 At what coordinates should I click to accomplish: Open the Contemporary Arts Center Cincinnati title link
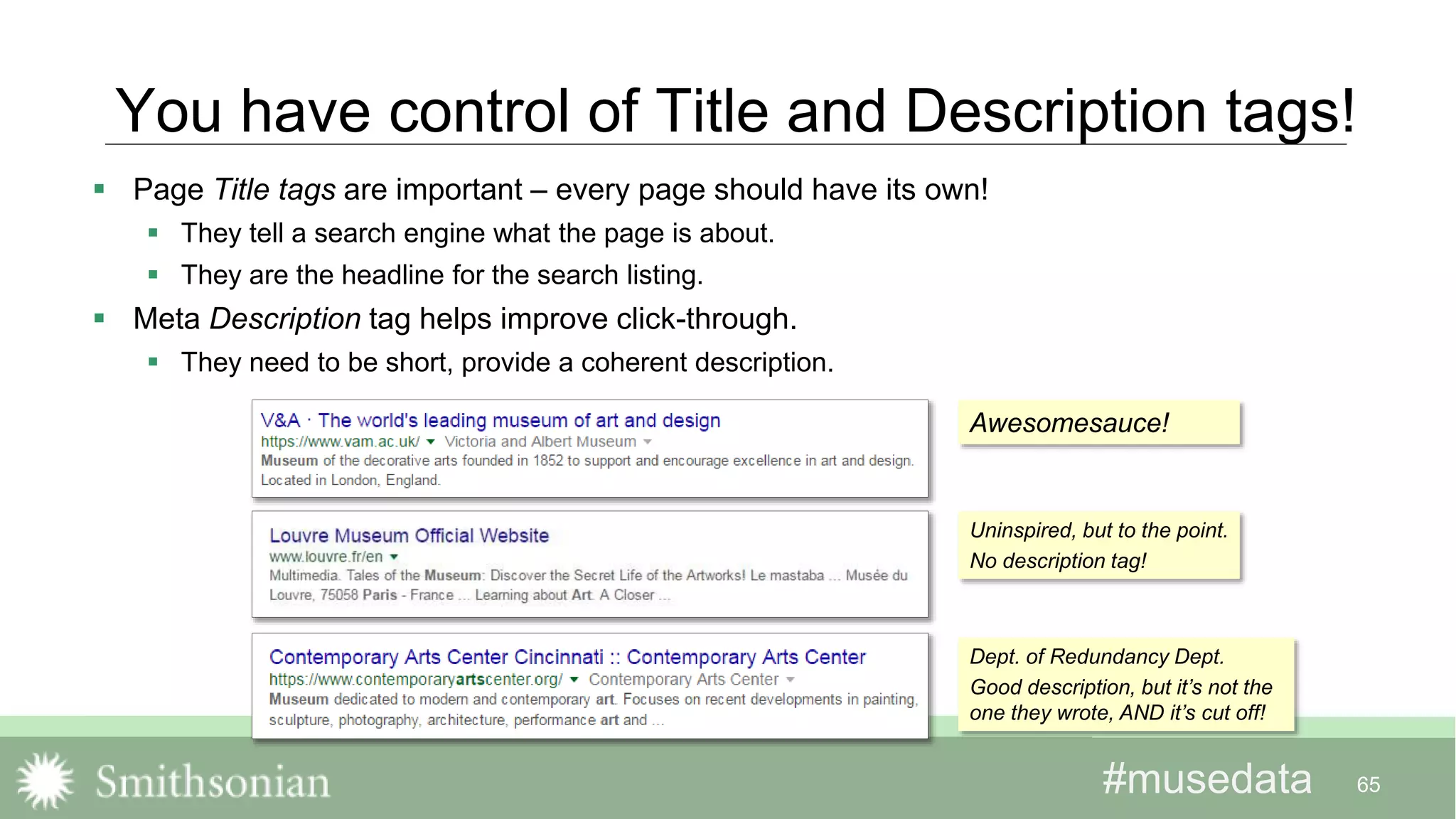click(567, 657)
